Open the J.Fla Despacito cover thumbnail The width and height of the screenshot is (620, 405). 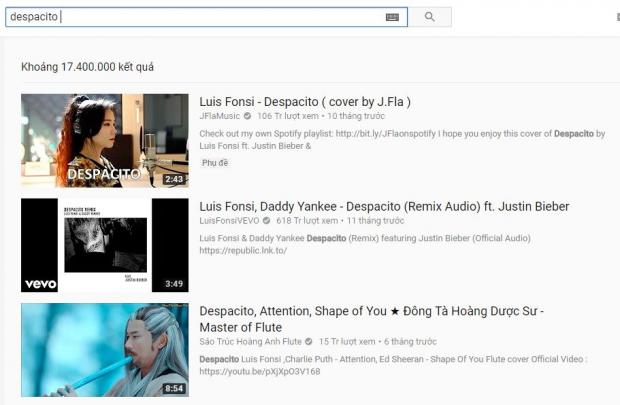(x=104, y=140)
